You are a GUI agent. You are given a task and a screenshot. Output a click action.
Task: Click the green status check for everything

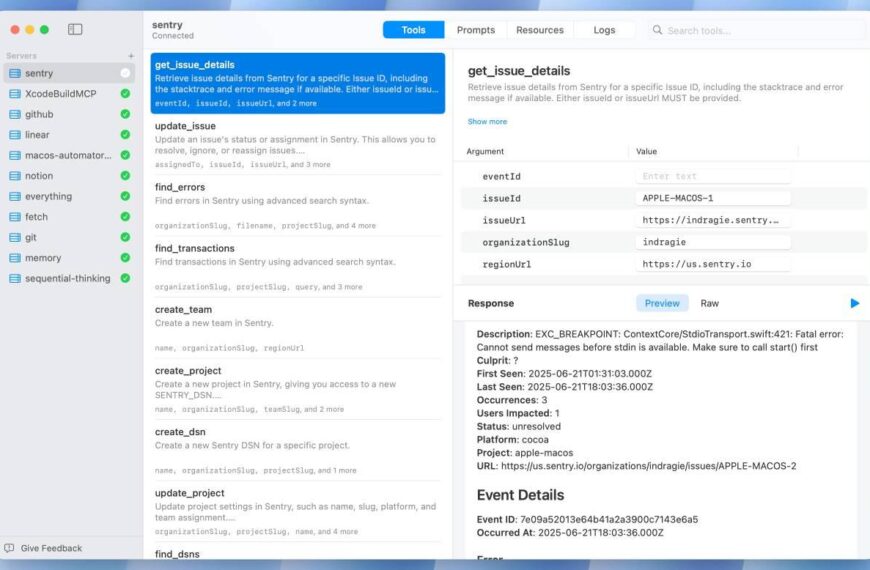pyautogui.click(x=125, y=196)
